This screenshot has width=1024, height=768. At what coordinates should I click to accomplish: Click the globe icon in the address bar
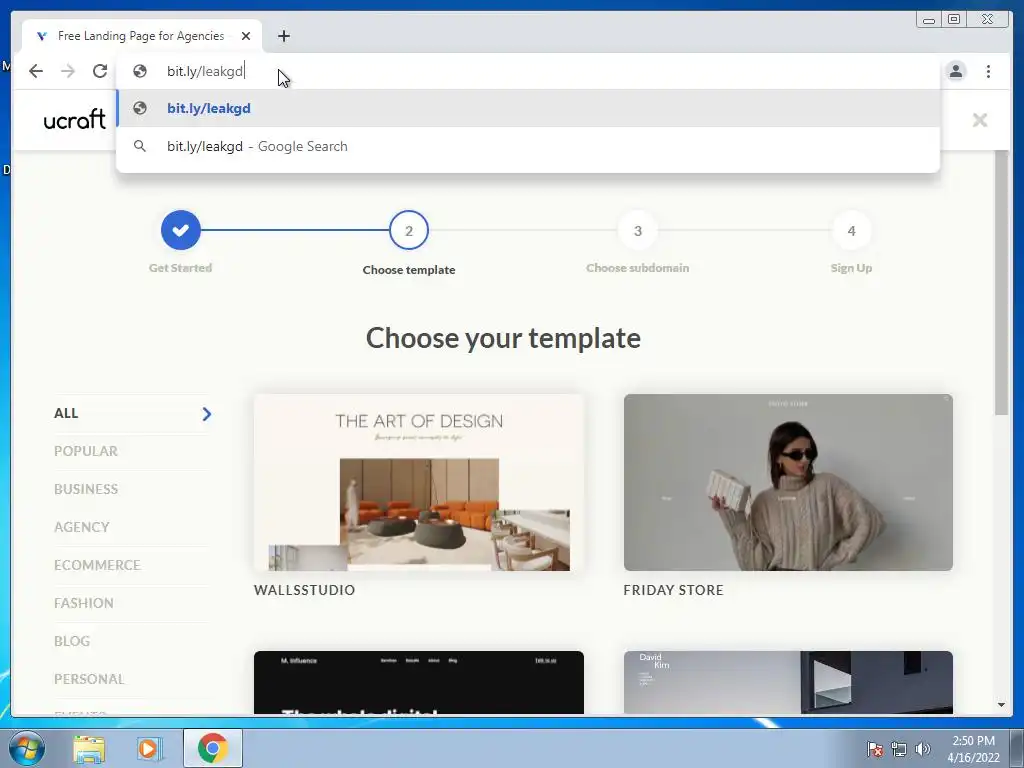(x=140, y=71)
